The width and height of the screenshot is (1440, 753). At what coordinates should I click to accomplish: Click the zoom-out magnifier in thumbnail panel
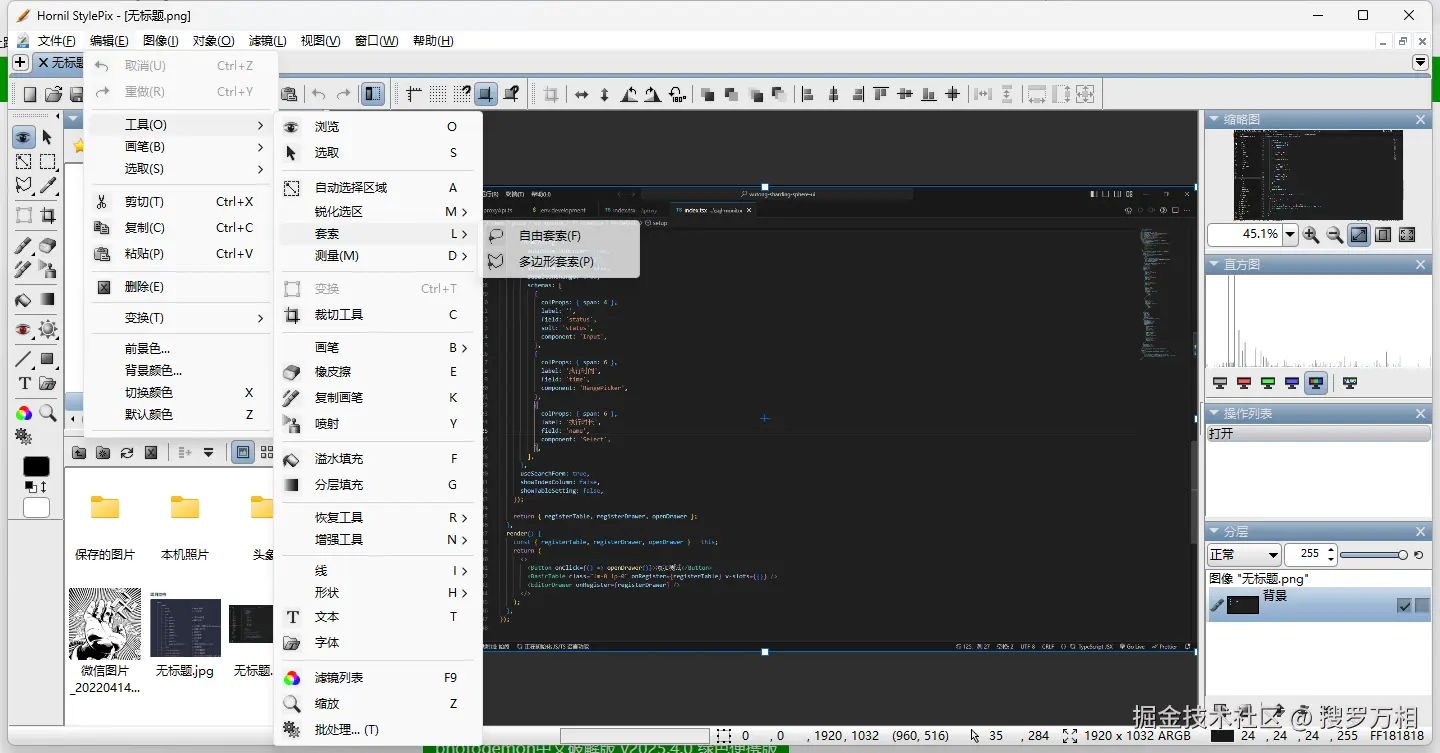(x=1335, y=235)
